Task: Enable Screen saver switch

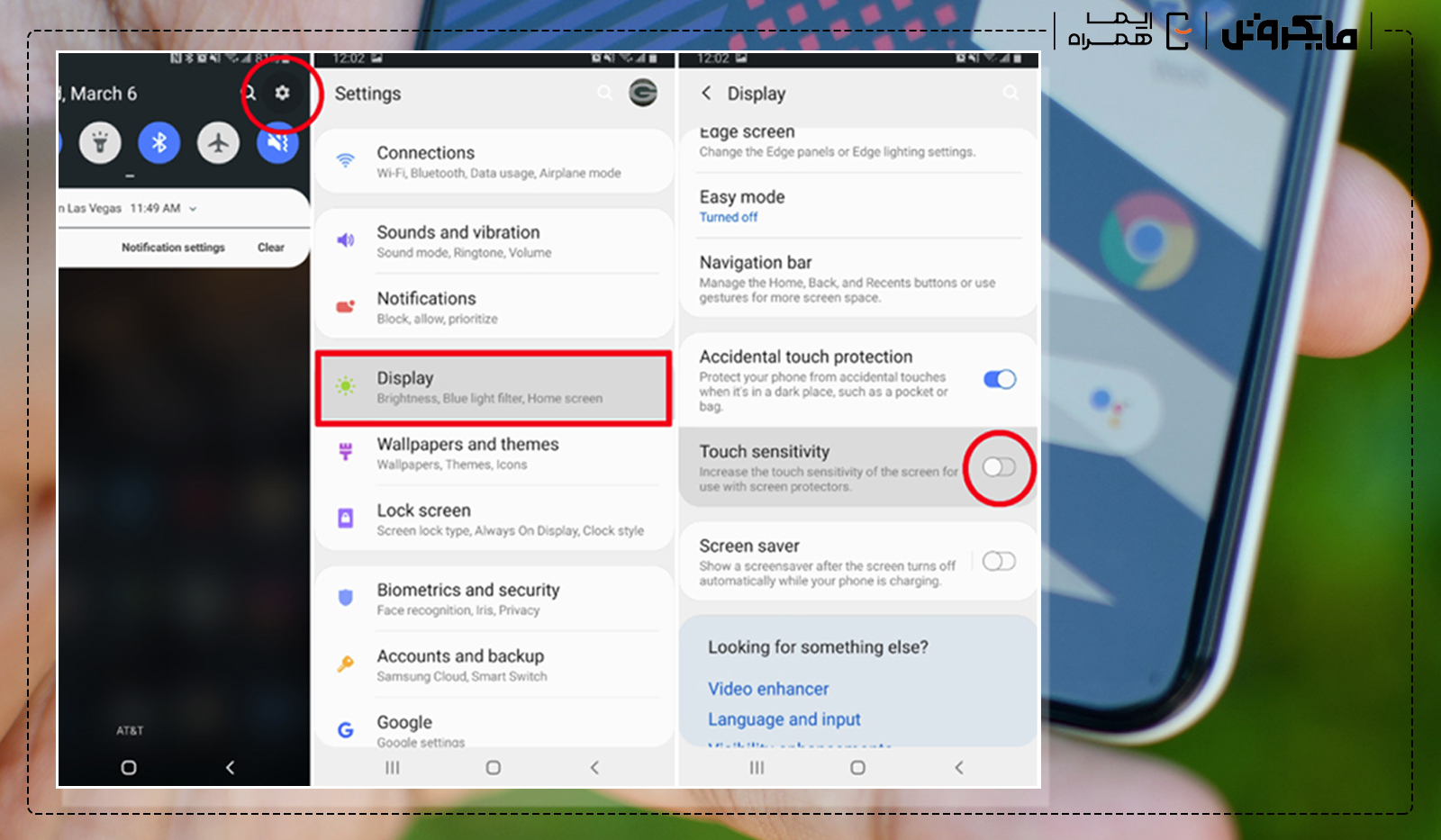Action: click(999, 562)
